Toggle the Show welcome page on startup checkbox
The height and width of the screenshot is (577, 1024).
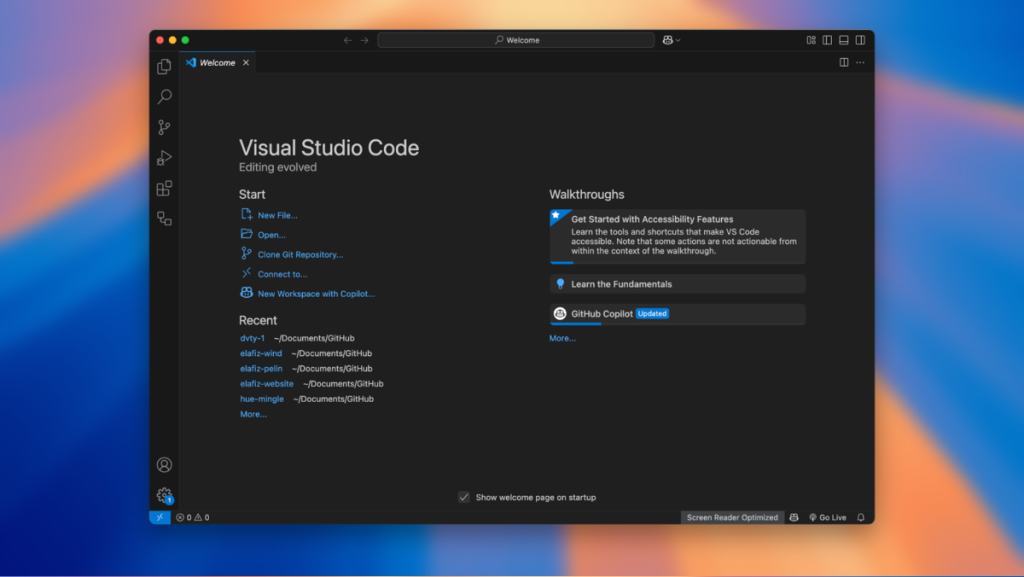[x=464, y=497]
